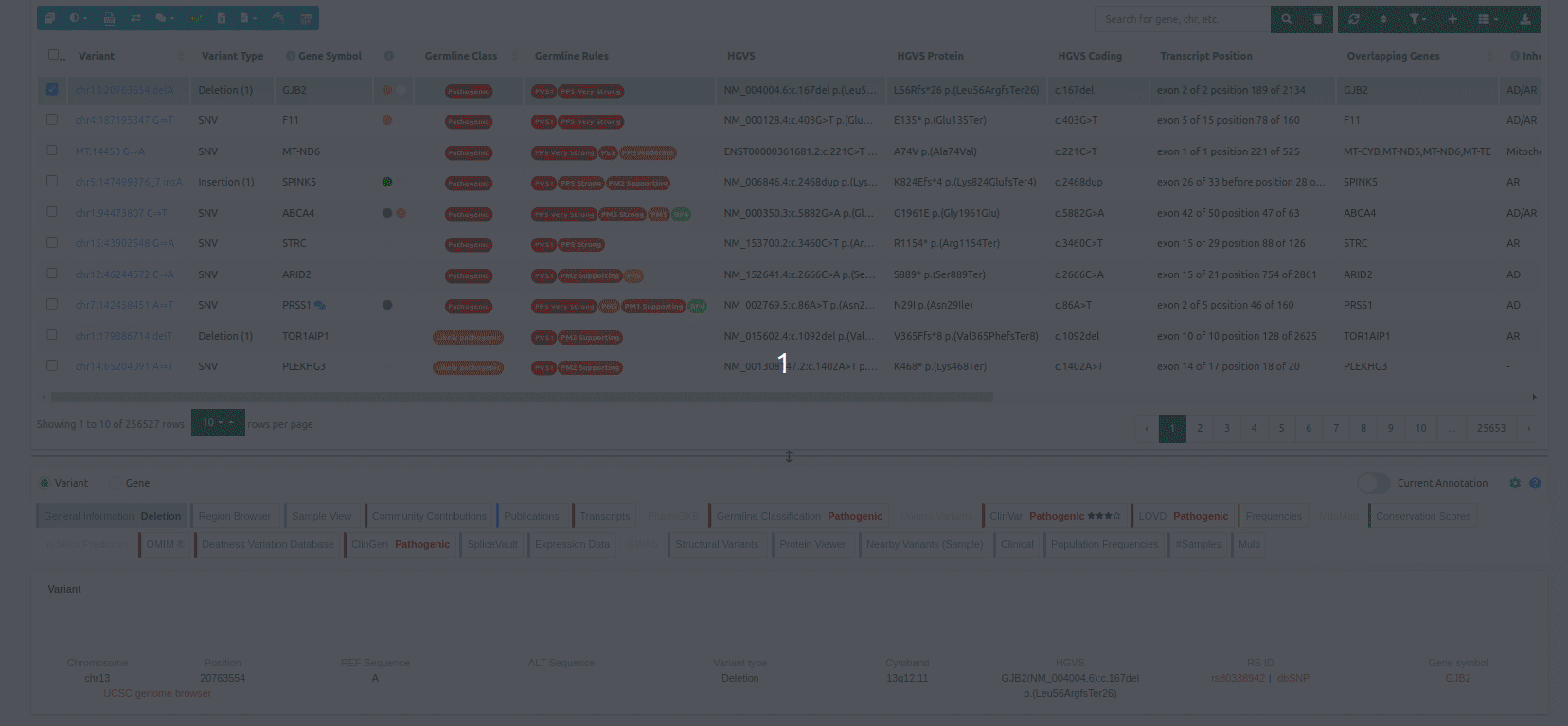This screenshot has width=1568, height=726.
Task: Go to page 5 in pagination
Action: coord(1281,428)
